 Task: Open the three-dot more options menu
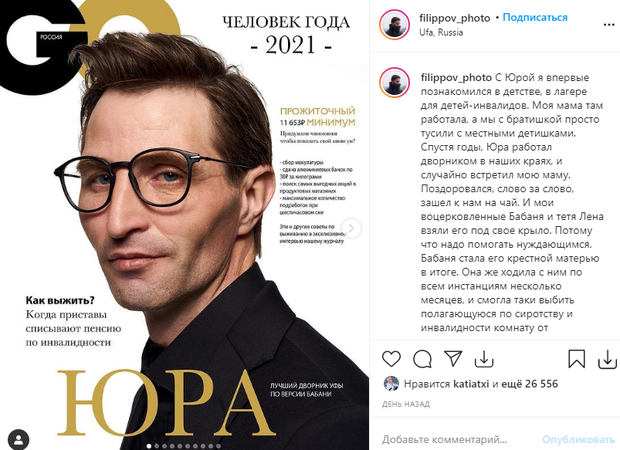point(609,25)
